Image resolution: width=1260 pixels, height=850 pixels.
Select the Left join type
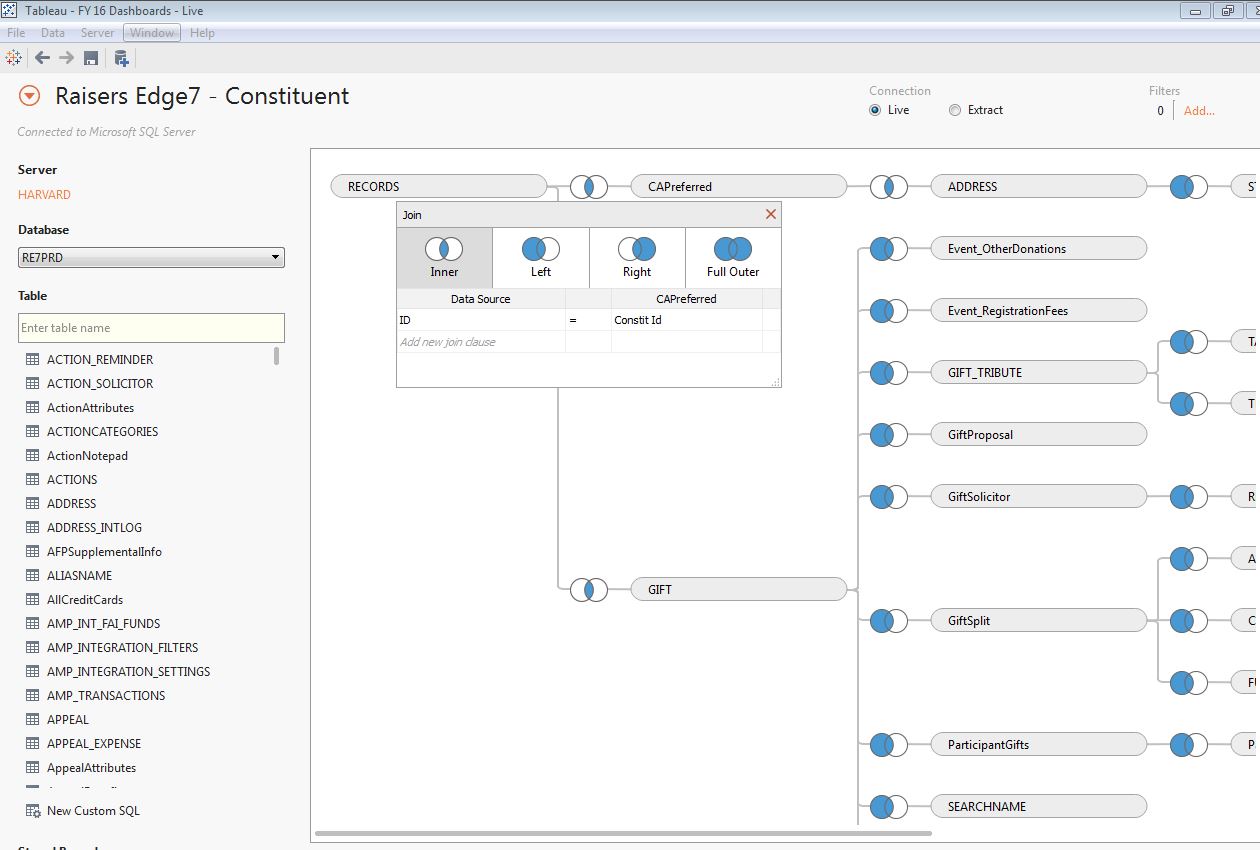coord(541,258)
